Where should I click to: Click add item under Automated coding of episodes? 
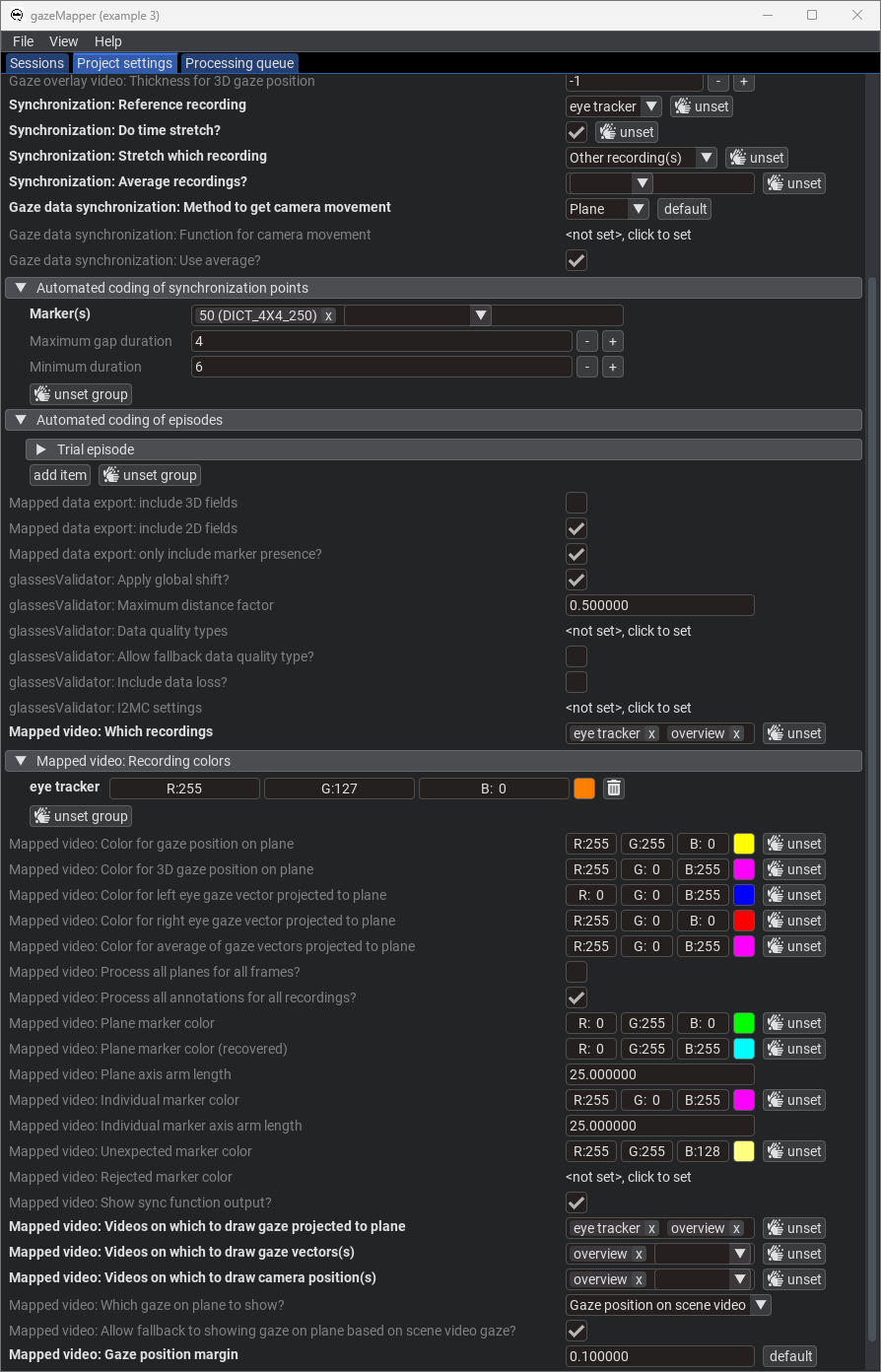[60, 475]
